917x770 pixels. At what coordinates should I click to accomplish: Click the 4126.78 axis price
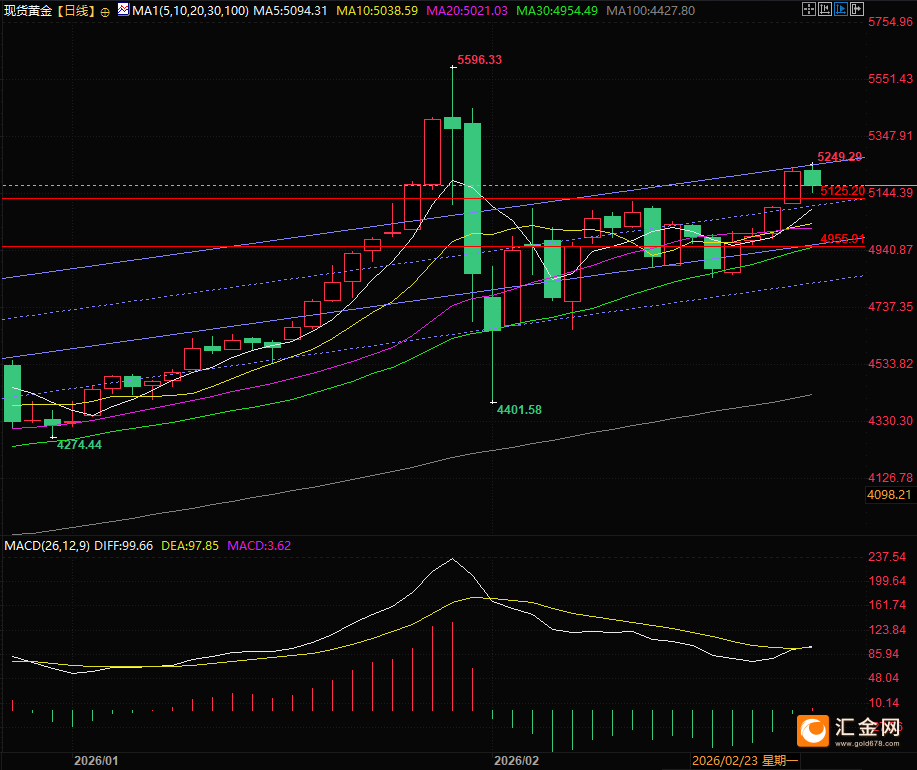[x=891, y=478]
